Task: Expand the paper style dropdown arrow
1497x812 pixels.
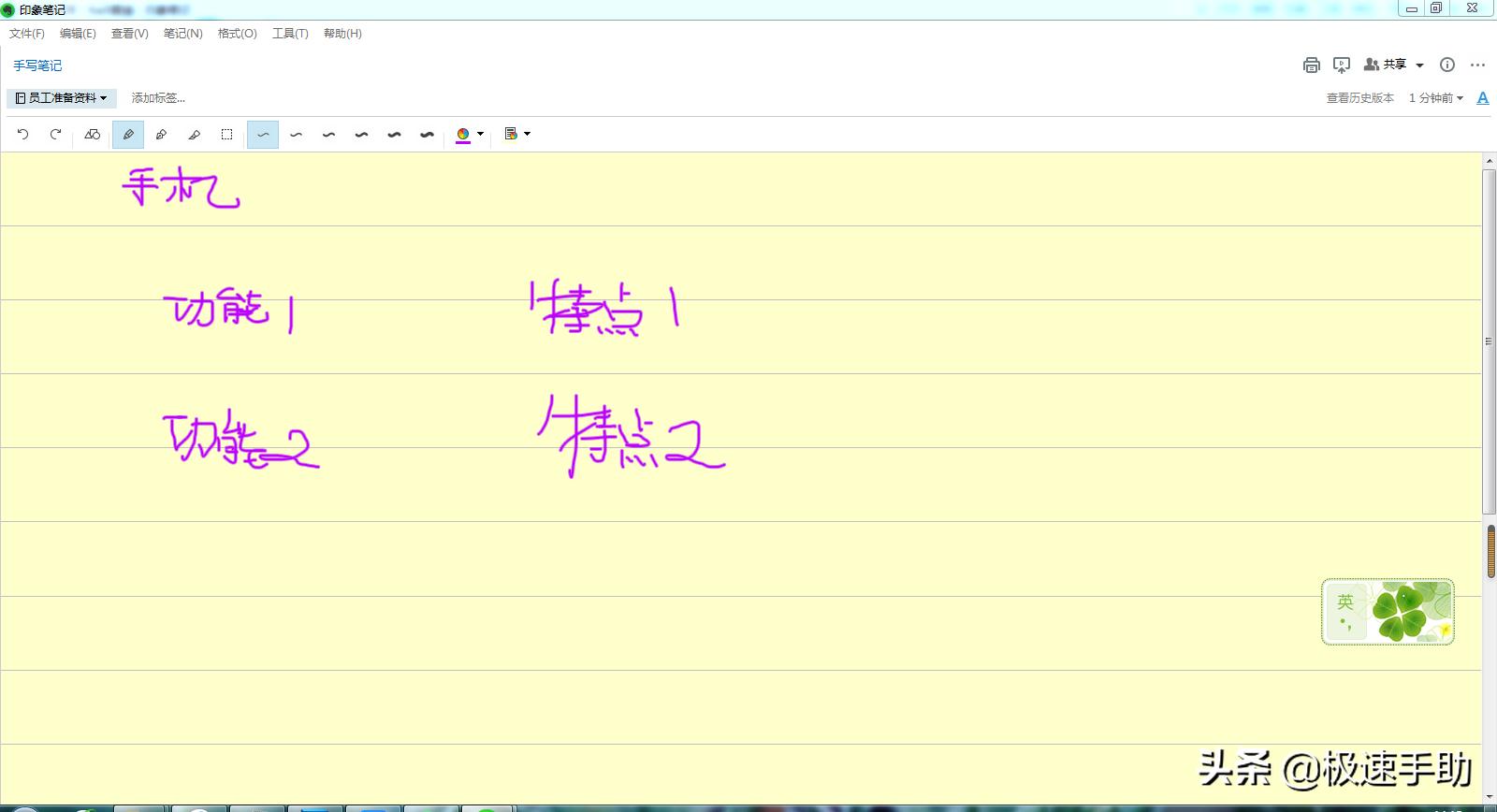Action: coord(528,135)
